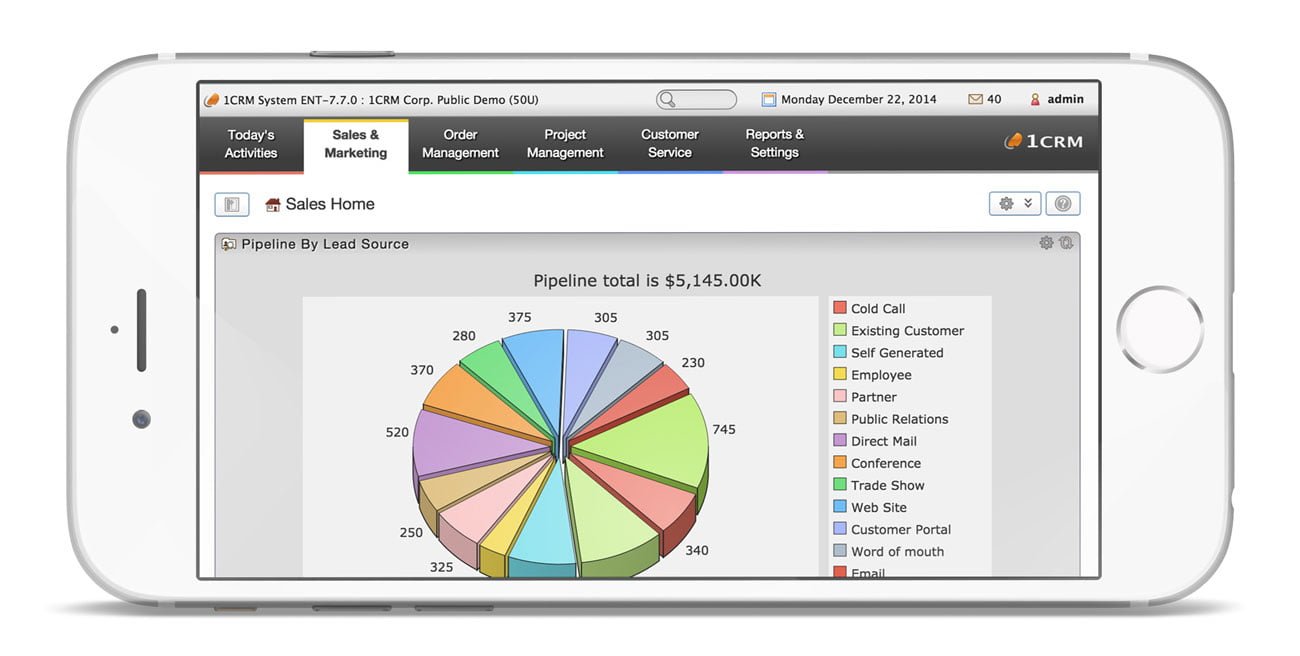Click the 745 value label on chart
The width and height of the screenshot is (1300, 656).
pyautogui.click(x=724, y=429)
